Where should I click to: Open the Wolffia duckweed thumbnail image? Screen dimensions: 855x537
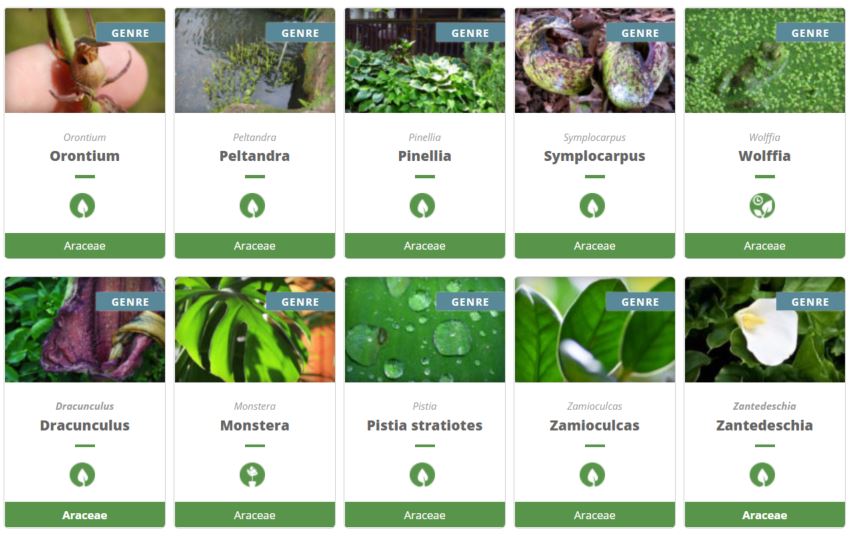[764, 61]
